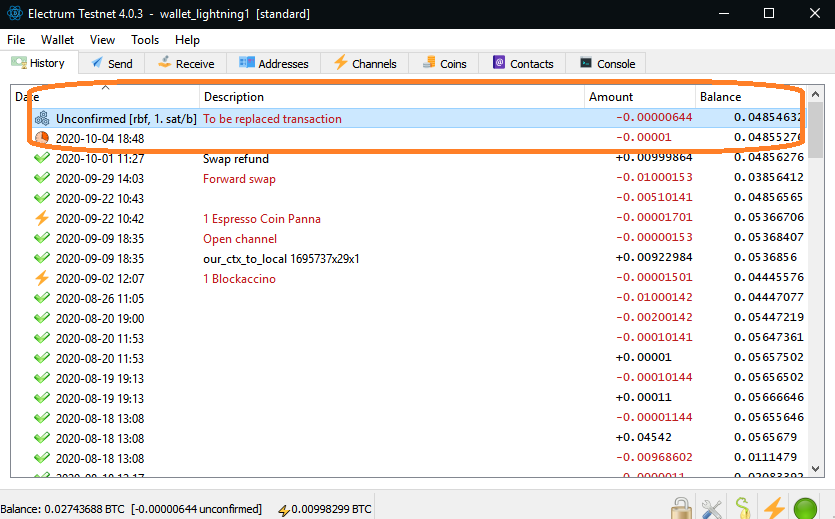The height and width of the screenshot is (519, 835).
Task: Click amount -0.00010144
Action: (x=654, y=377)
